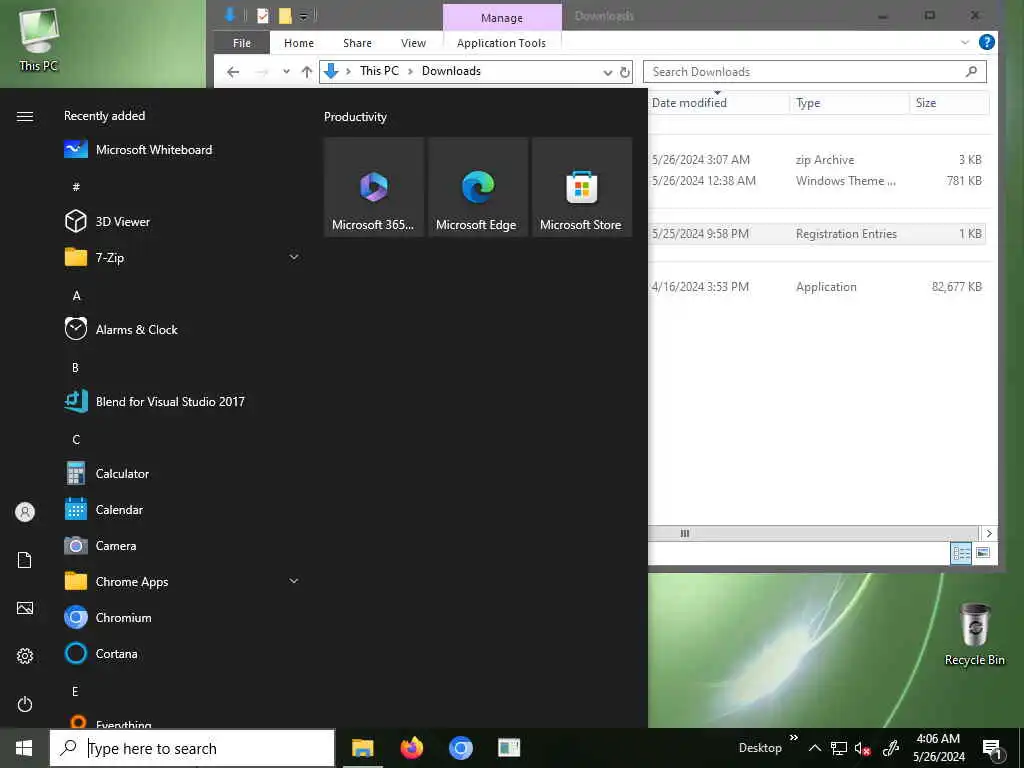
Task: Open the notification center icon
Action: click(992, 749)
